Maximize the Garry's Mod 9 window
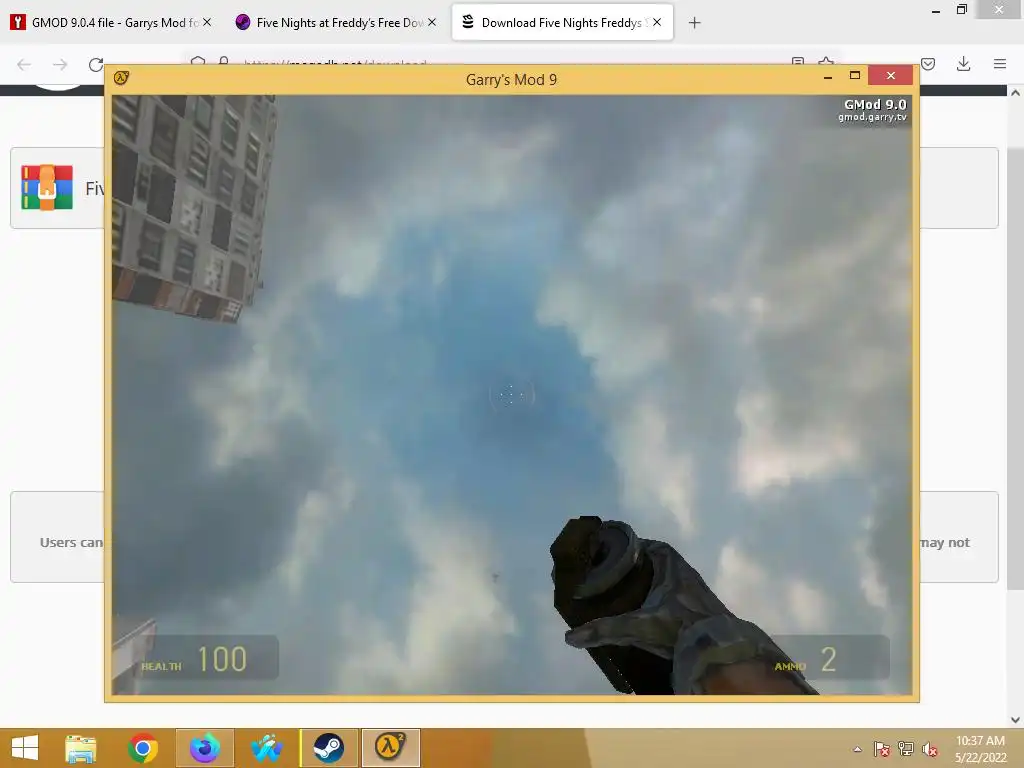The image size is (1024, 768). pos(854,76)
